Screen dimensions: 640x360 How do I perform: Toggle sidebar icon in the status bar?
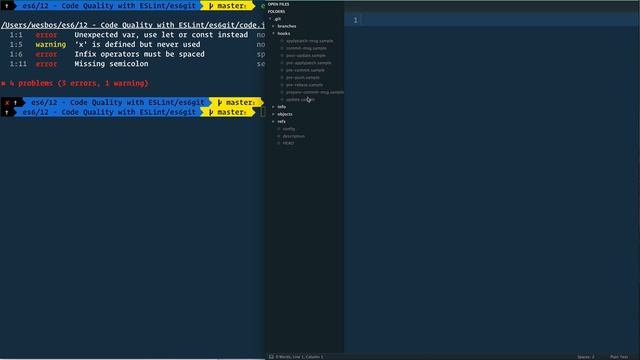click(x=271, y=357)
